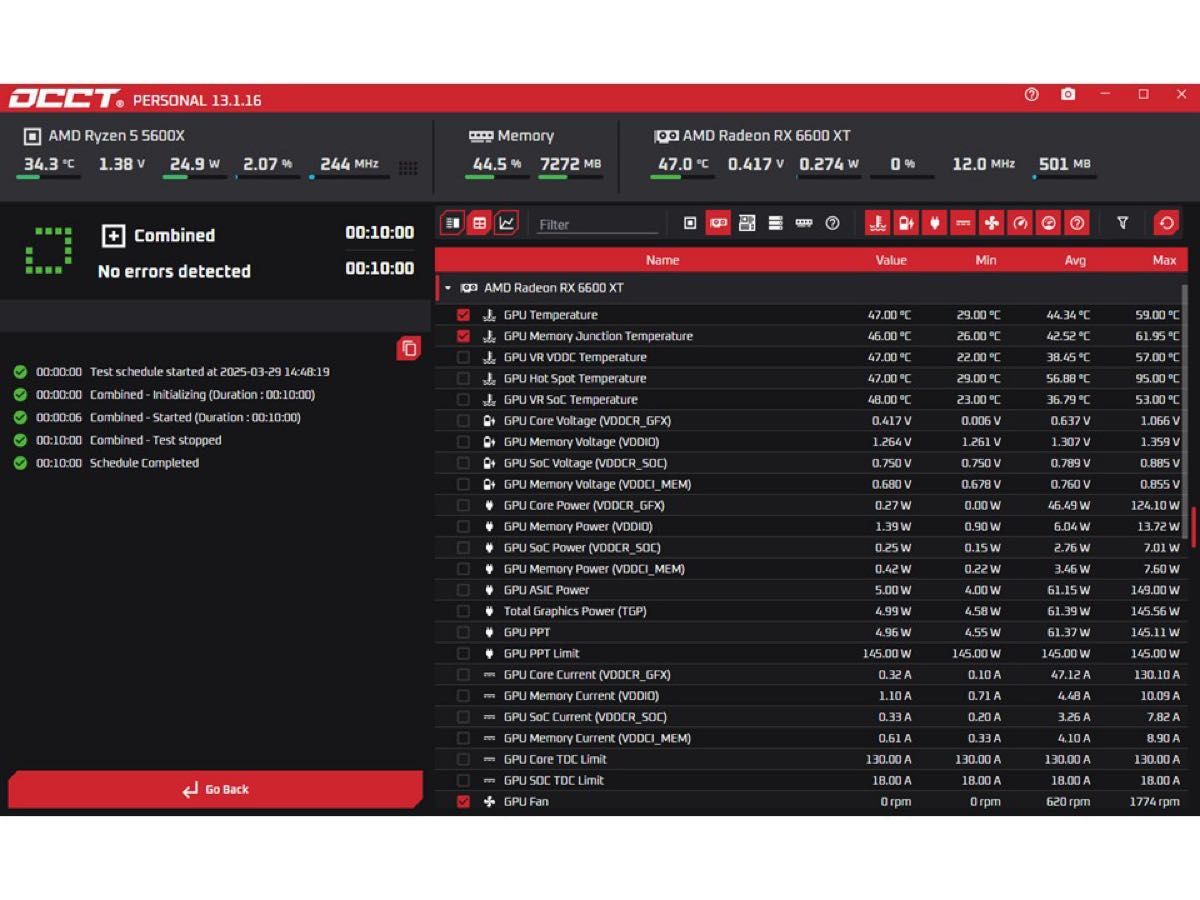Toggle temperature sensor type filter

pos(877,223)
